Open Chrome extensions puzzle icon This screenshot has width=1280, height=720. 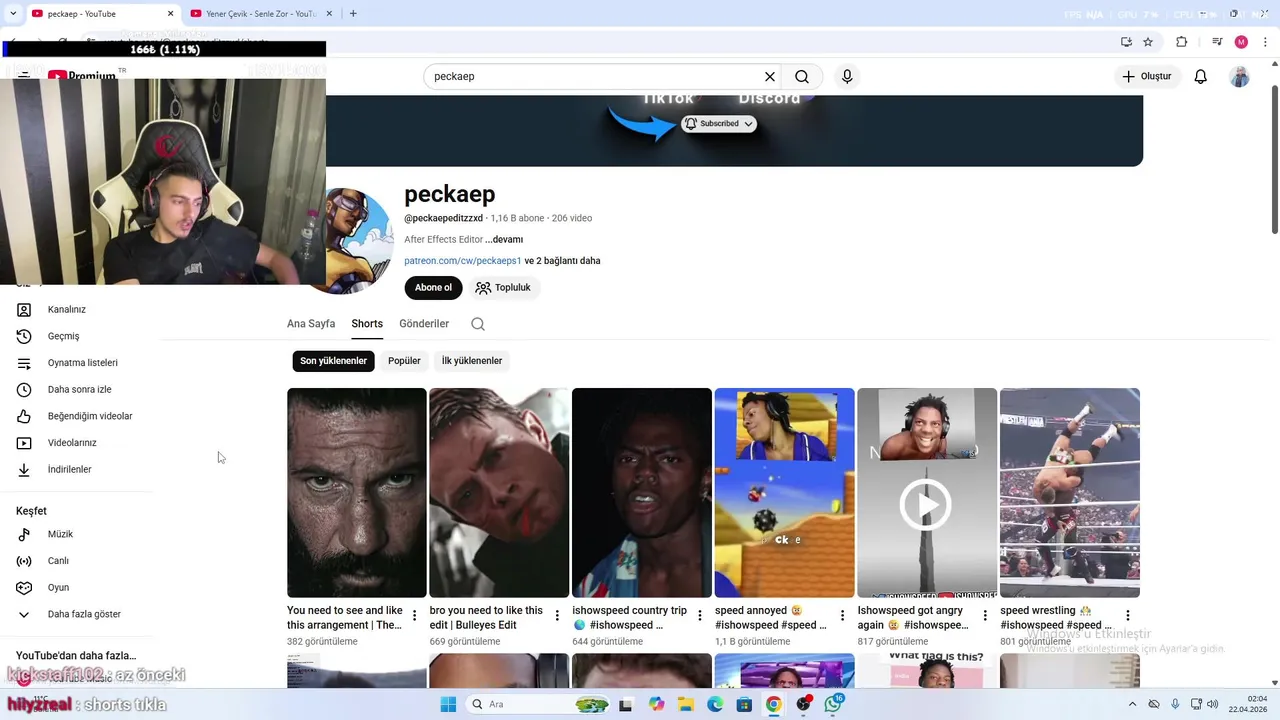1181,42
